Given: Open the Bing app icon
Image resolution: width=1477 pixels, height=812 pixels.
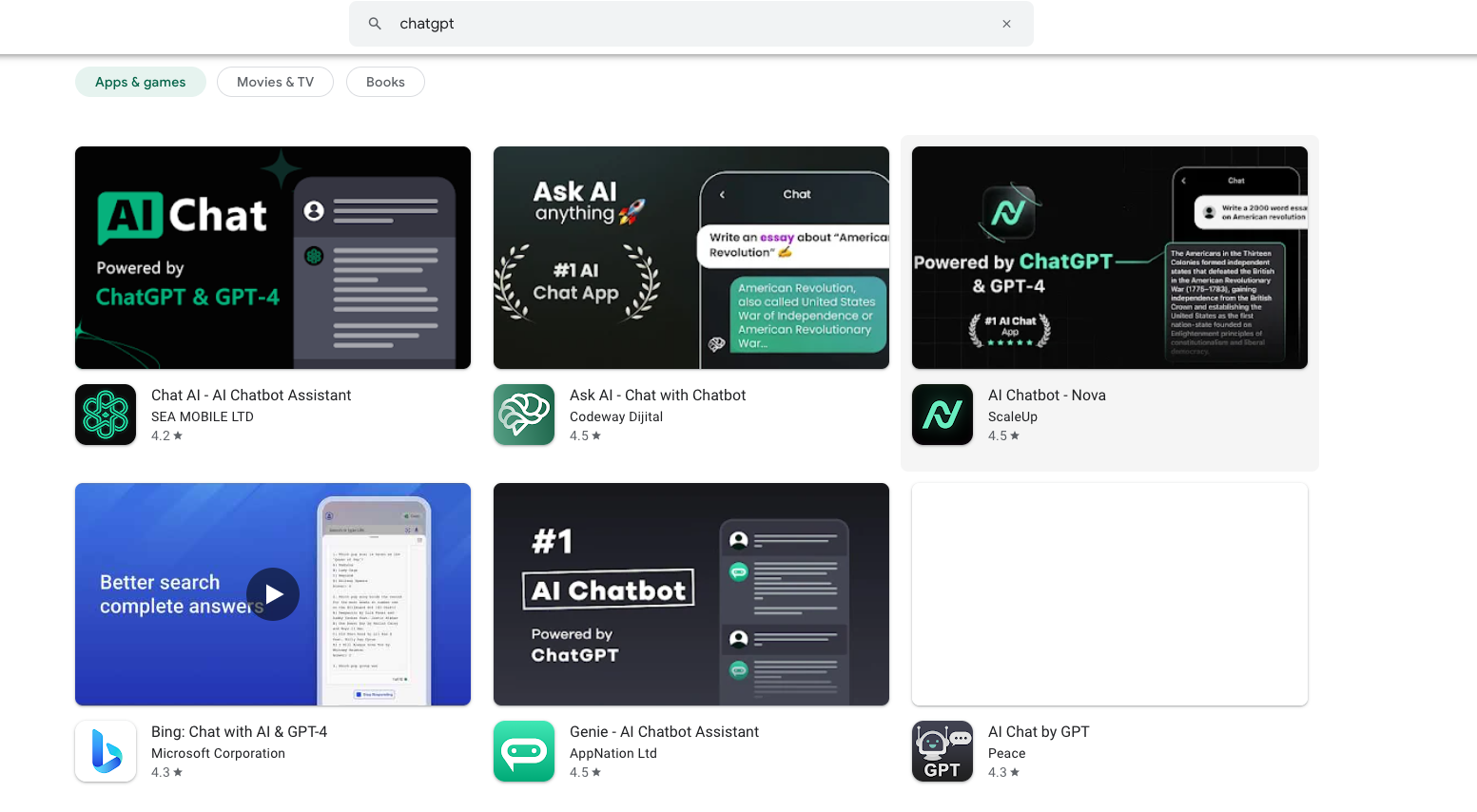Looking at the screenshot, I should 106,751.
